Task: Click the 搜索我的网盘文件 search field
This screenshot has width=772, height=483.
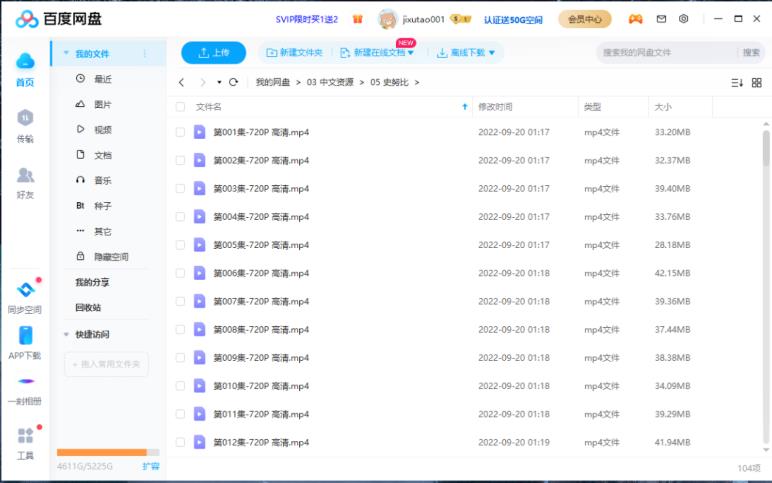Action: pyautogui.click(x=667, y=53)
